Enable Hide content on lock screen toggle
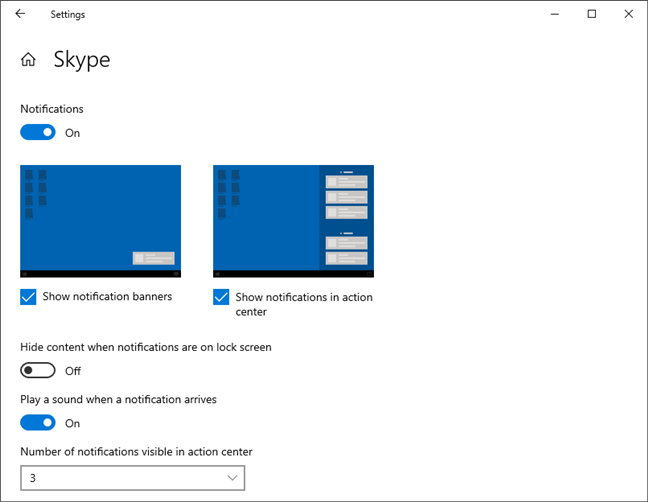 click(38, 370)
